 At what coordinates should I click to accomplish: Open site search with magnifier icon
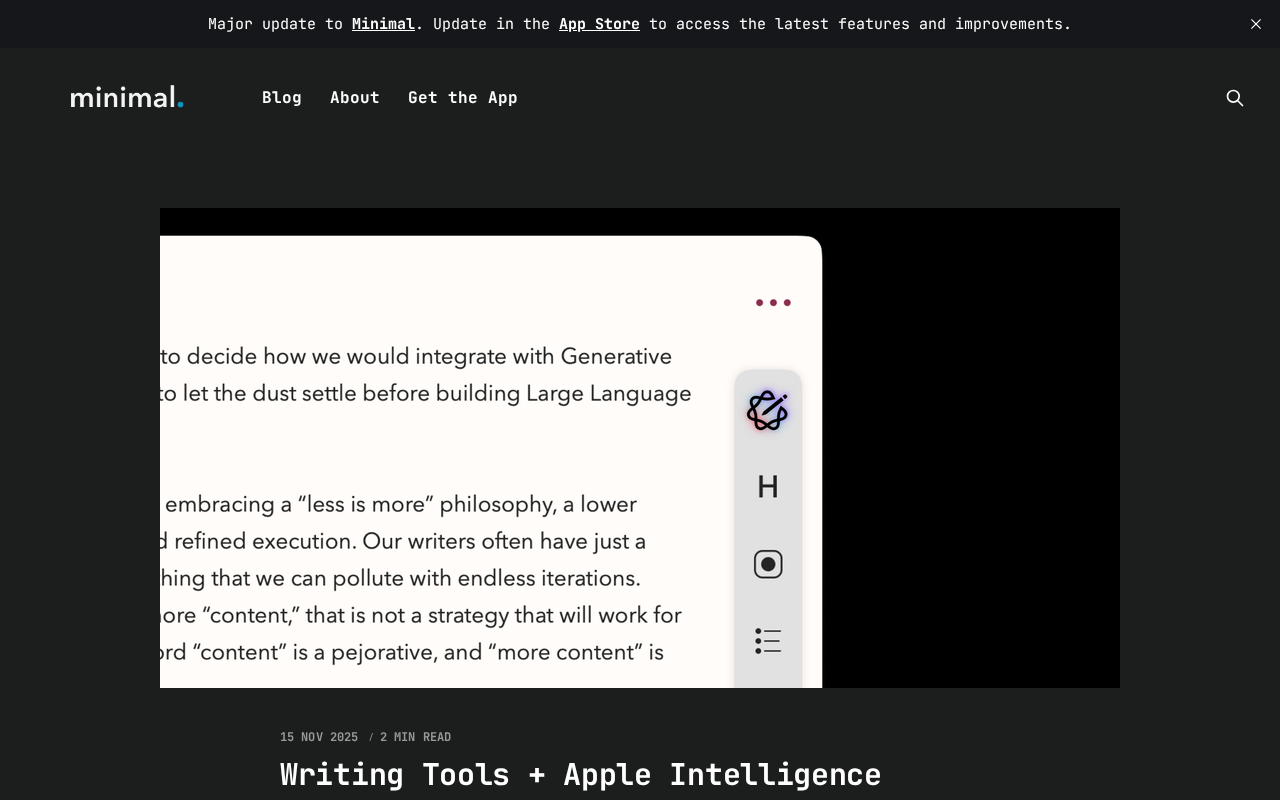(x=1235, y=98)
